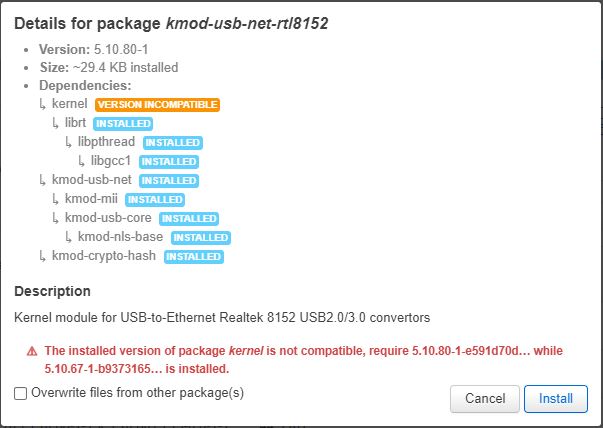Click the INSTALLED badge next to libpthread
This screenshot has height=428, width=603.
click(x=172, y=142)
